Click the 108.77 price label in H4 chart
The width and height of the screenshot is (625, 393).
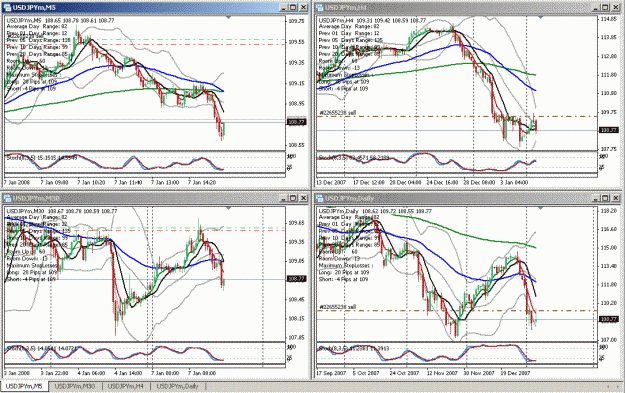pos(609,130)
